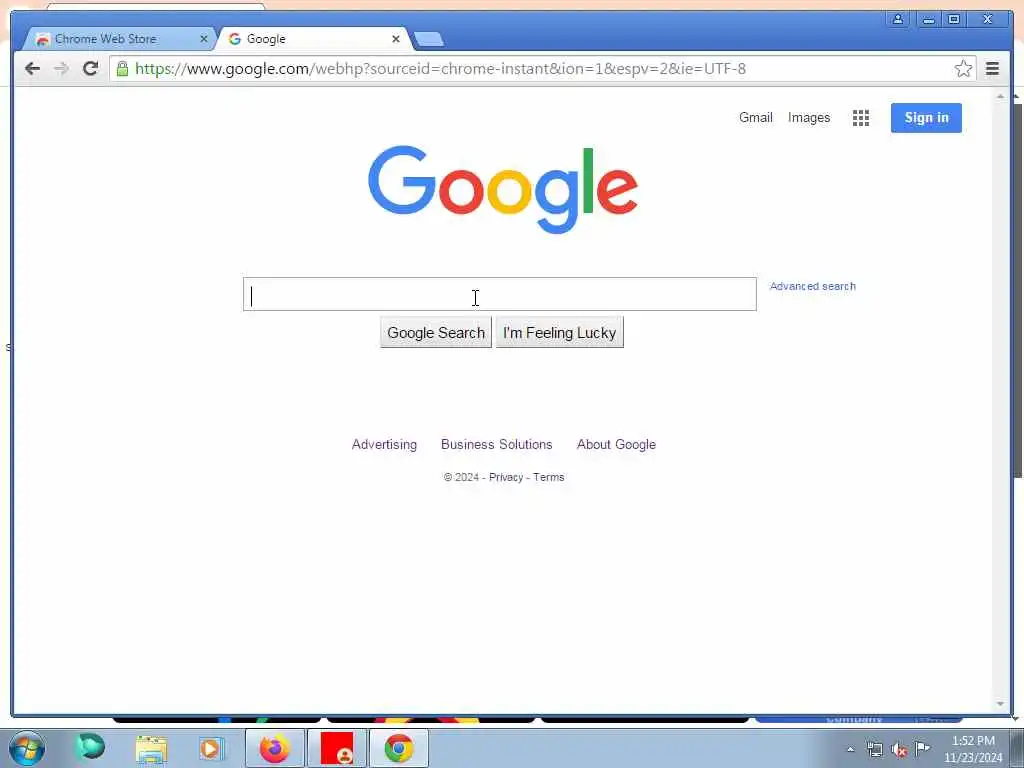The width and height of the screenshot is (1024, 768).
Task: Open the Images link
Action: coord(808,118)
